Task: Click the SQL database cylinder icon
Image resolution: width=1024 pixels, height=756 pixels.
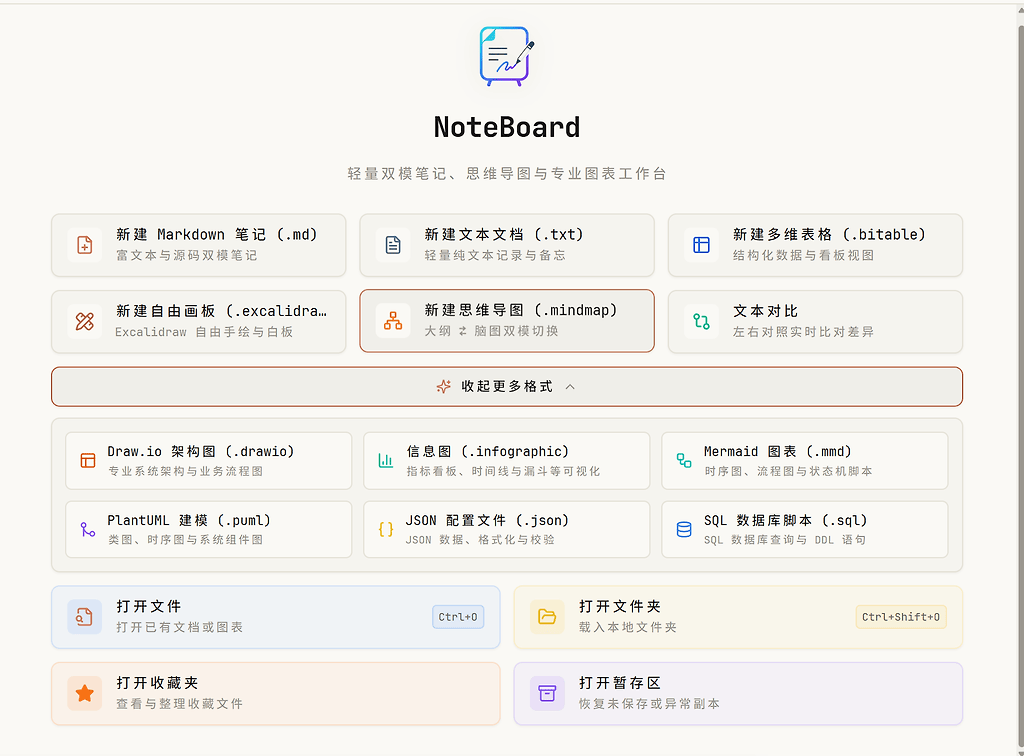Action: pos(684,529)
